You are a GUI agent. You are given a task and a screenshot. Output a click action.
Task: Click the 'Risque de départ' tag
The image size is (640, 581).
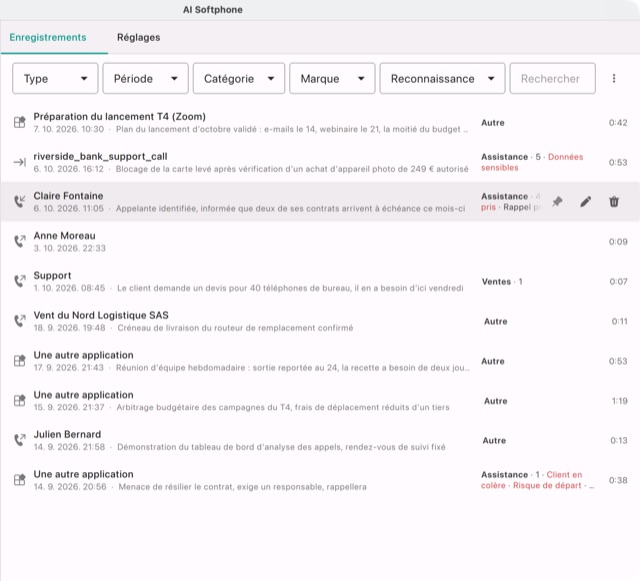pyautogui.click(x=547, y=485)
